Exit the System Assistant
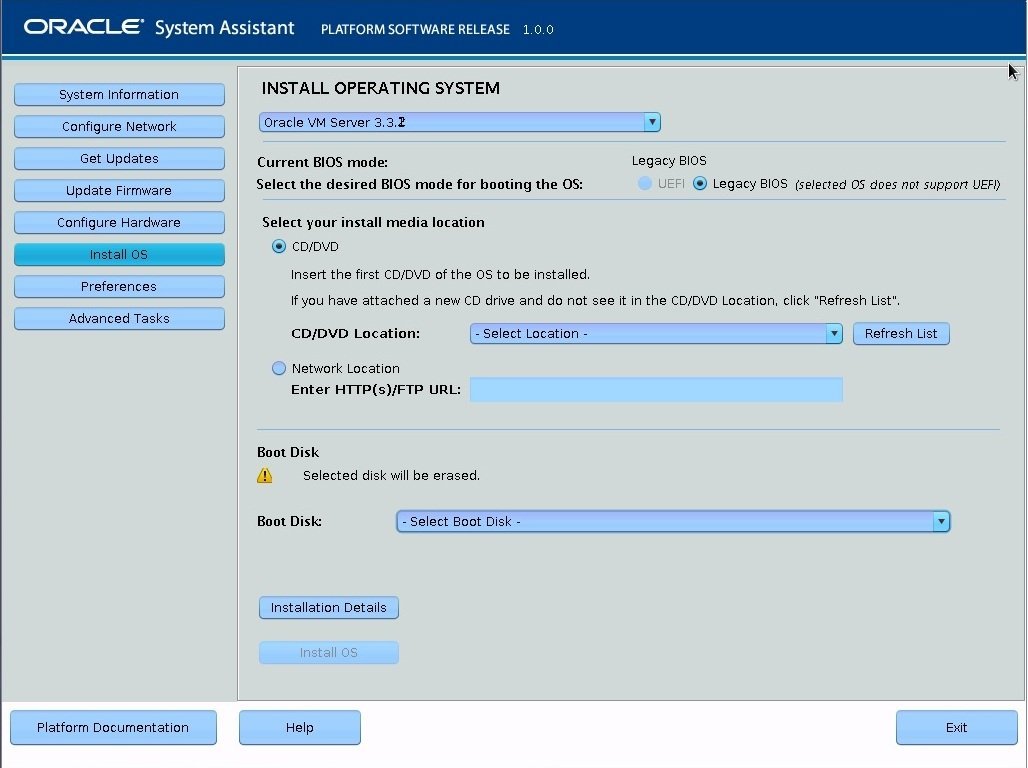Viewport: 1028px width, 768px height. coord(956,727)
